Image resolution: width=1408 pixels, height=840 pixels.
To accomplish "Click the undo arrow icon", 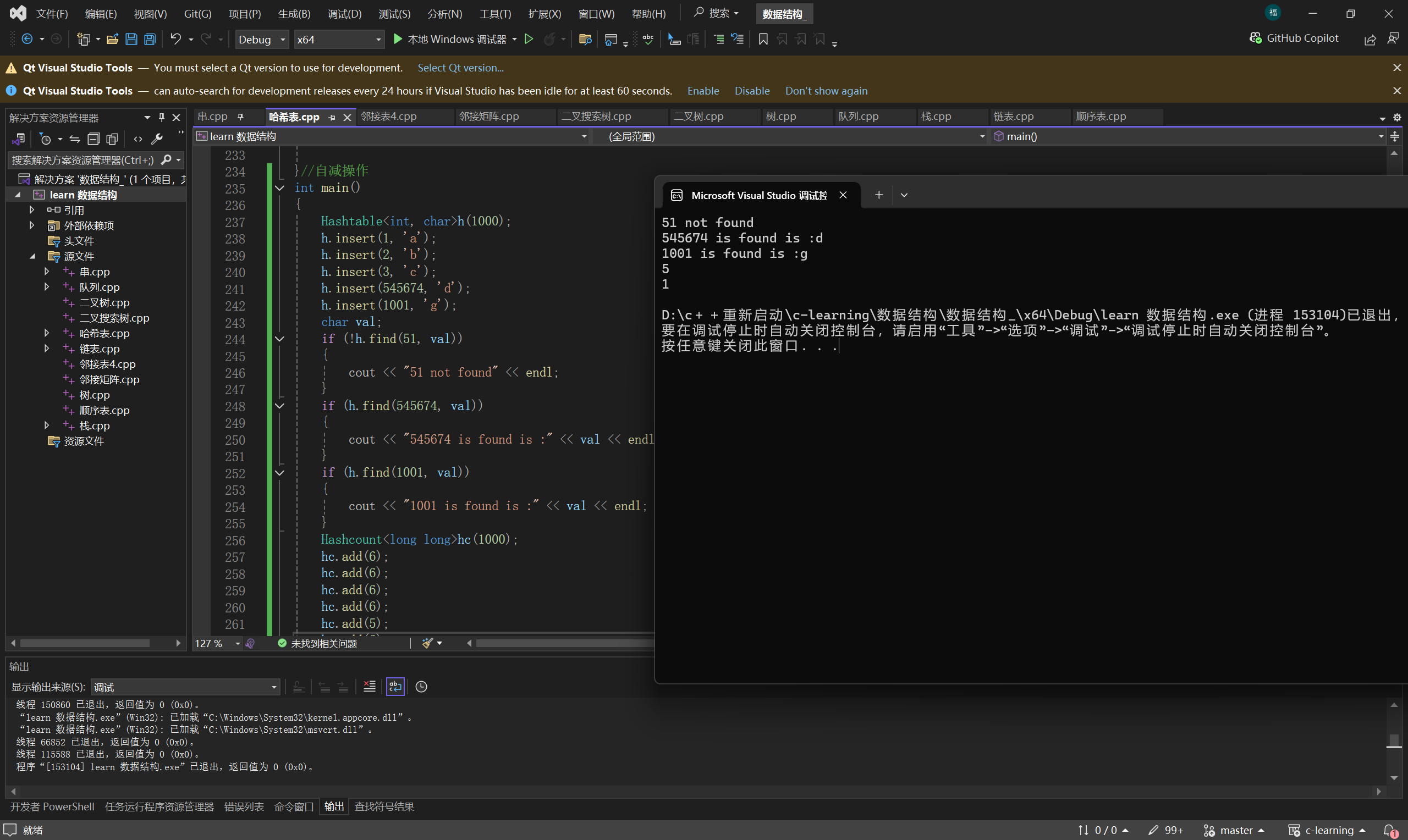I will coord(175,39).
